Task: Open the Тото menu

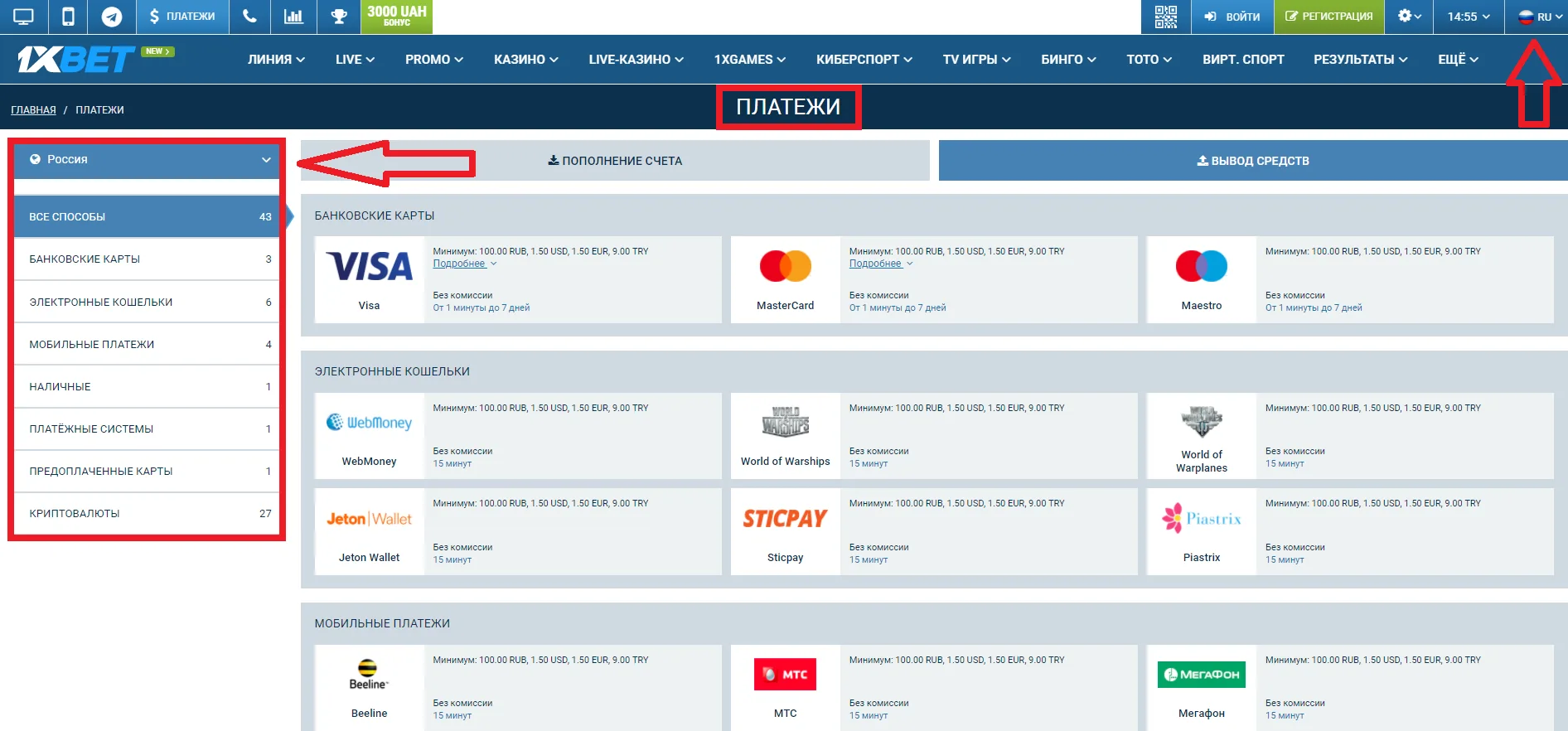Action: [1149, 60]
